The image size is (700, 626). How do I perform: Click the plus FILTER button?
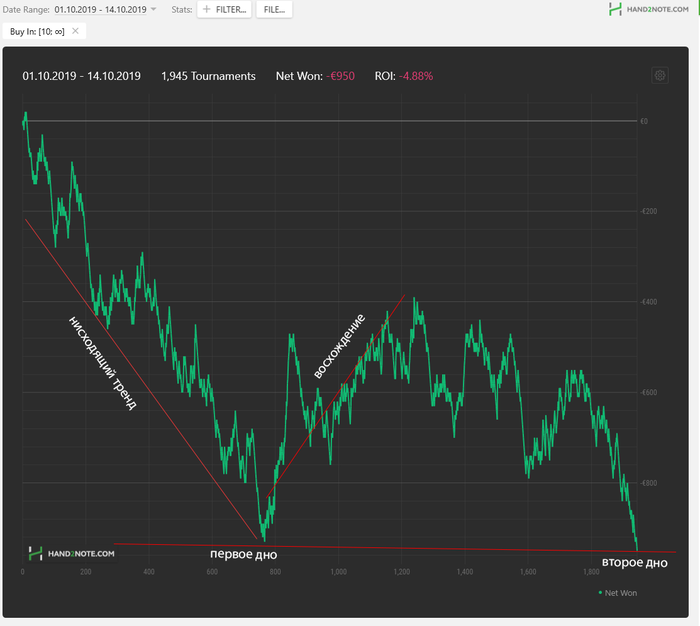(x=224, y=9)
